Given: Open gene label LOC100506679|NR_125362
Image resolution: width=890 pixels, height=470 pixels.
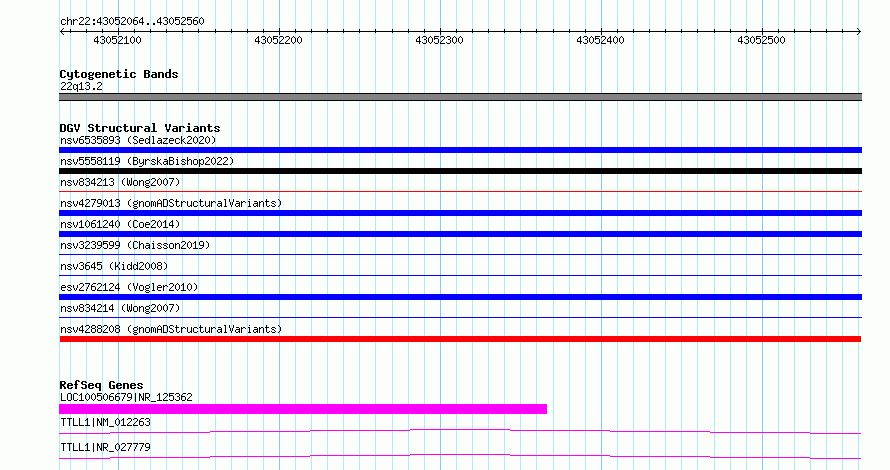Looking at the screenshot, I should pyautogui.click(x=126, y=397).
